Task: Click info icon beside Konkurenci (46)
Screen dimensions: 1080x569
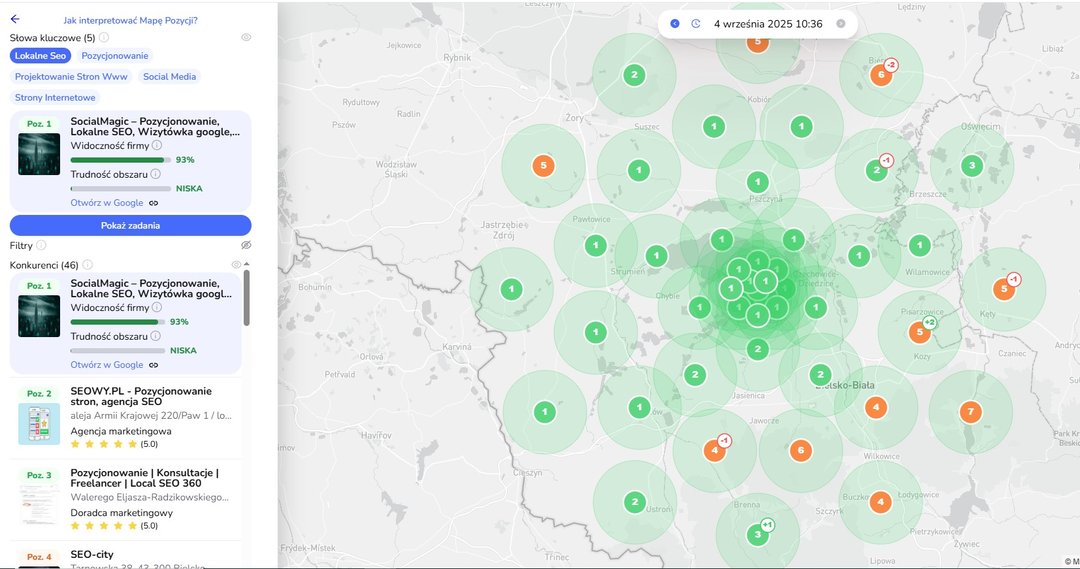Action: click(87, 265)
